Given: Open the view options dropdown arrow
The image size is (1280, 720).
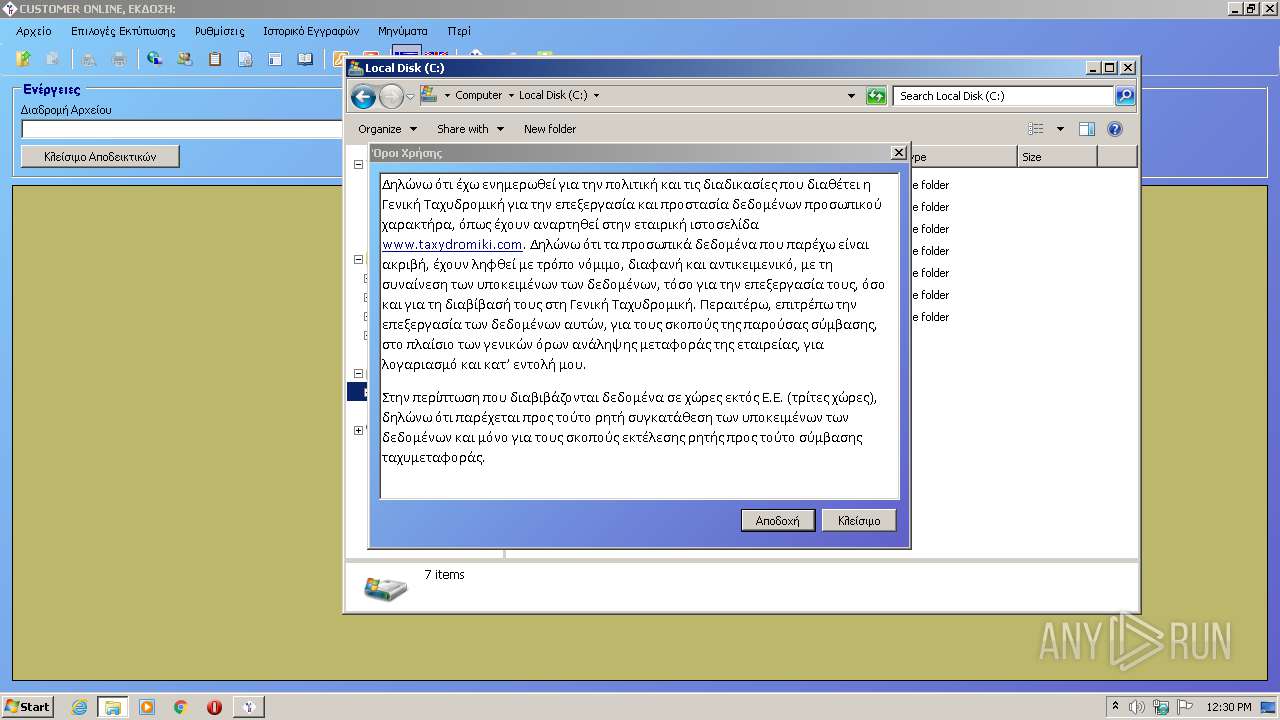Looking at the screenshot, I should [x=1060, y=129].
